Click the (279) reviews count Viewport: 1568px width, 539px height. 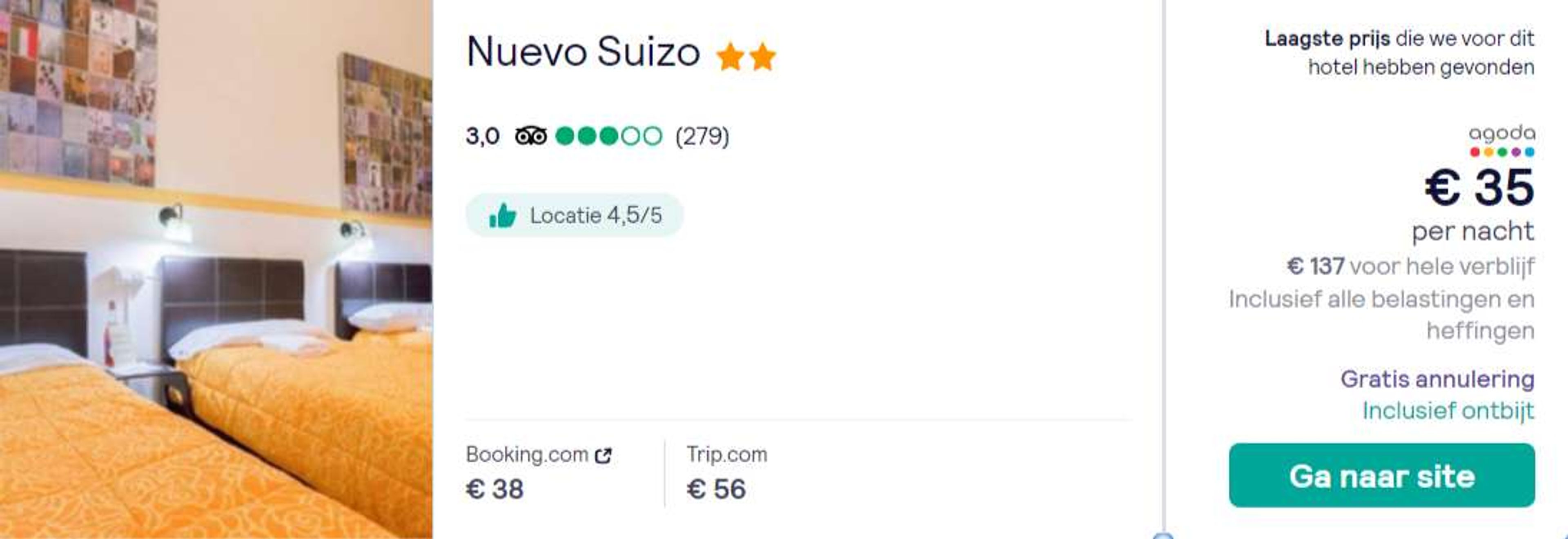(x=702, y=136)
